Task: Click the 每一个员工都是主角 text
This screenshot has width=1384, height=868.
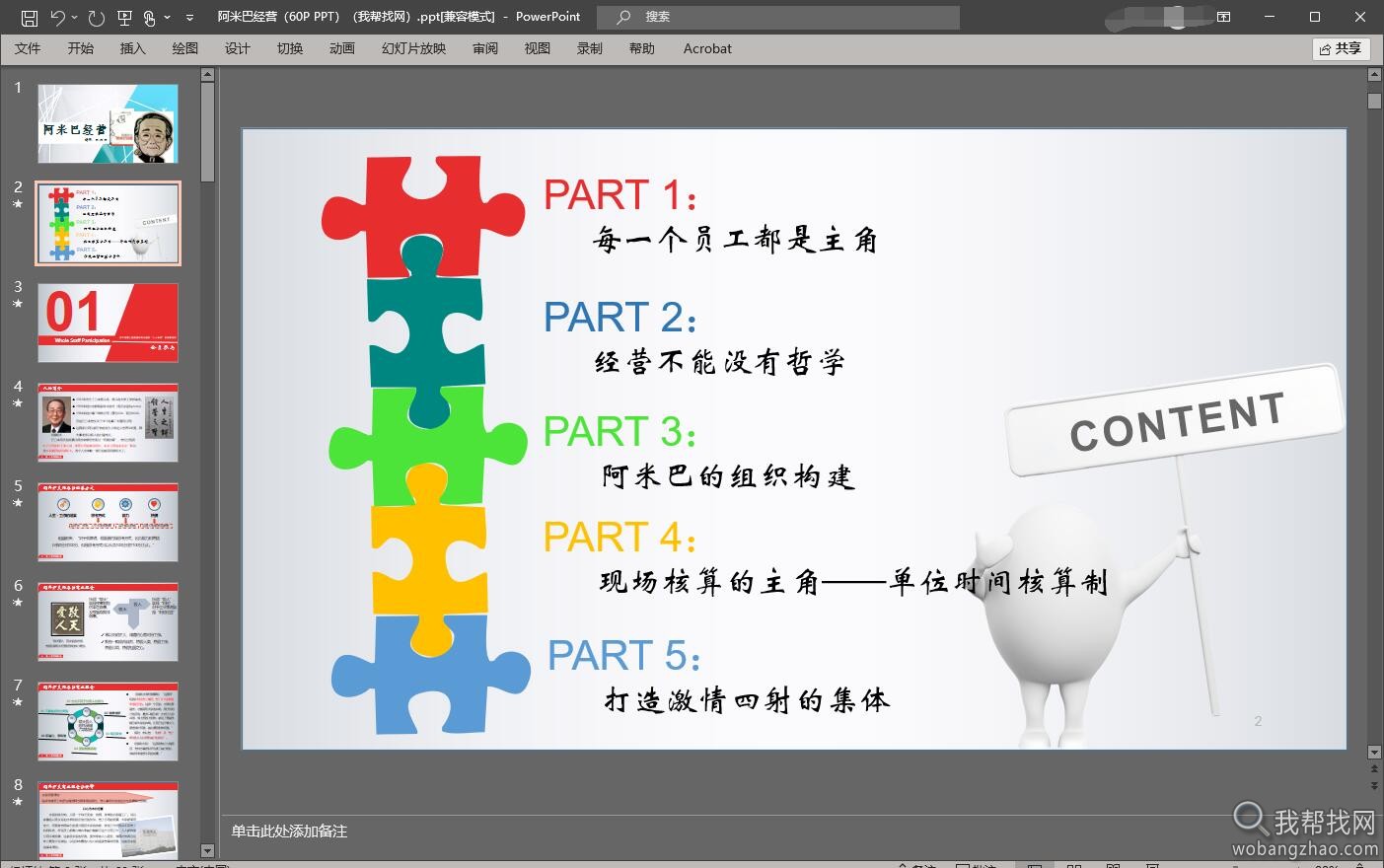Action: click(x=735, y=240)
